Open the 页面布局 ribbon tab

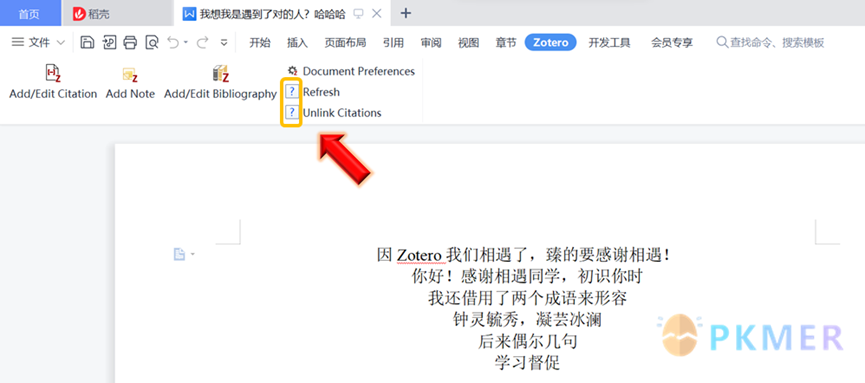pyautogui.click(x=345, y=42)
